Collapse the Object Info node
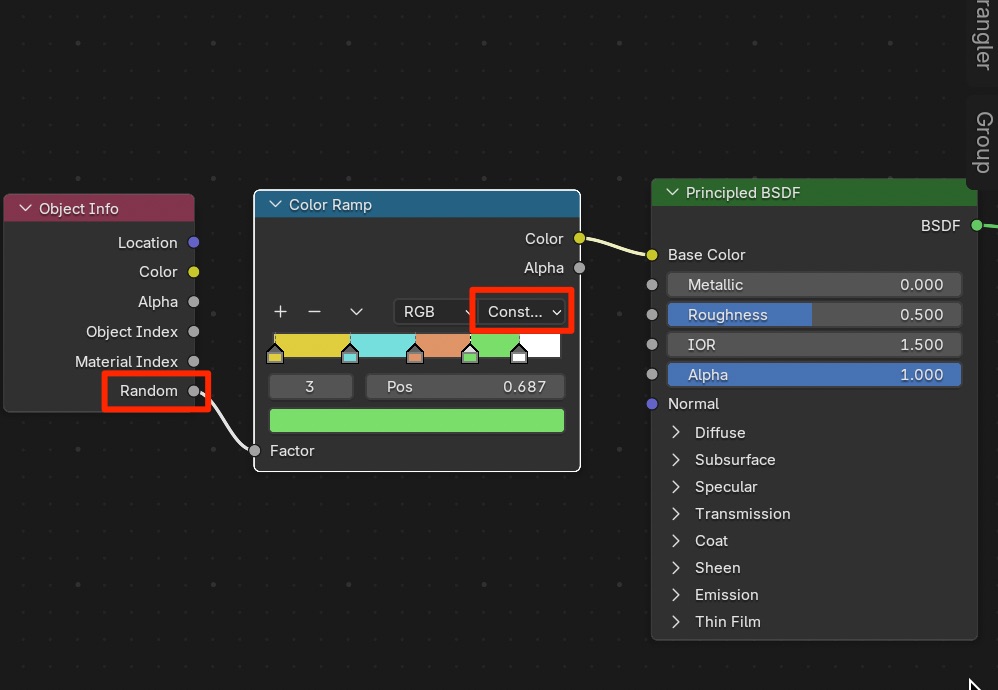The width and height of the screenshot is (998, 690). click(25, 209)
